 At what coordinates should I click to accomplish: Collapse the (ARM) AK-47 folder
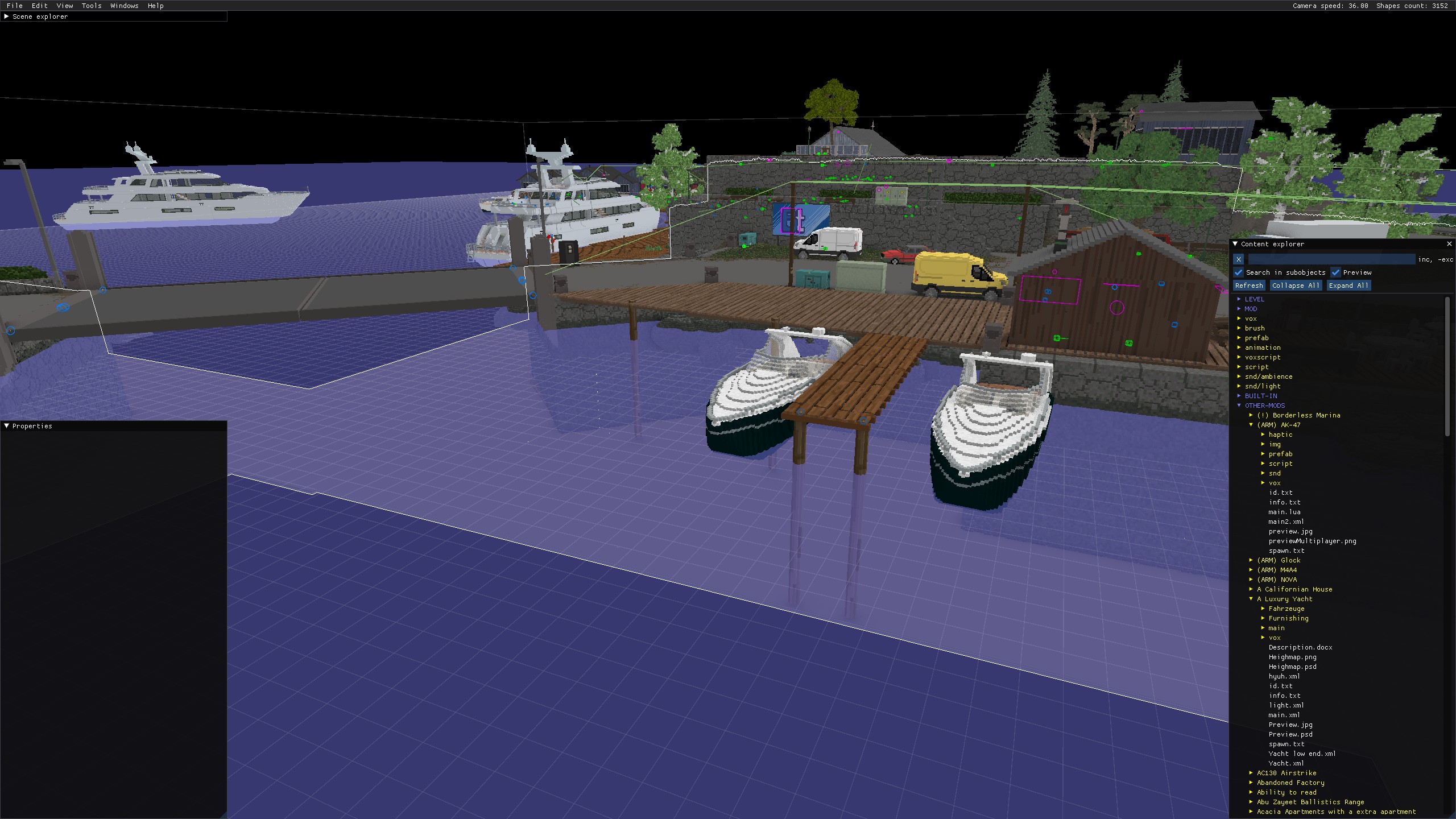[x=1251, y=425]
